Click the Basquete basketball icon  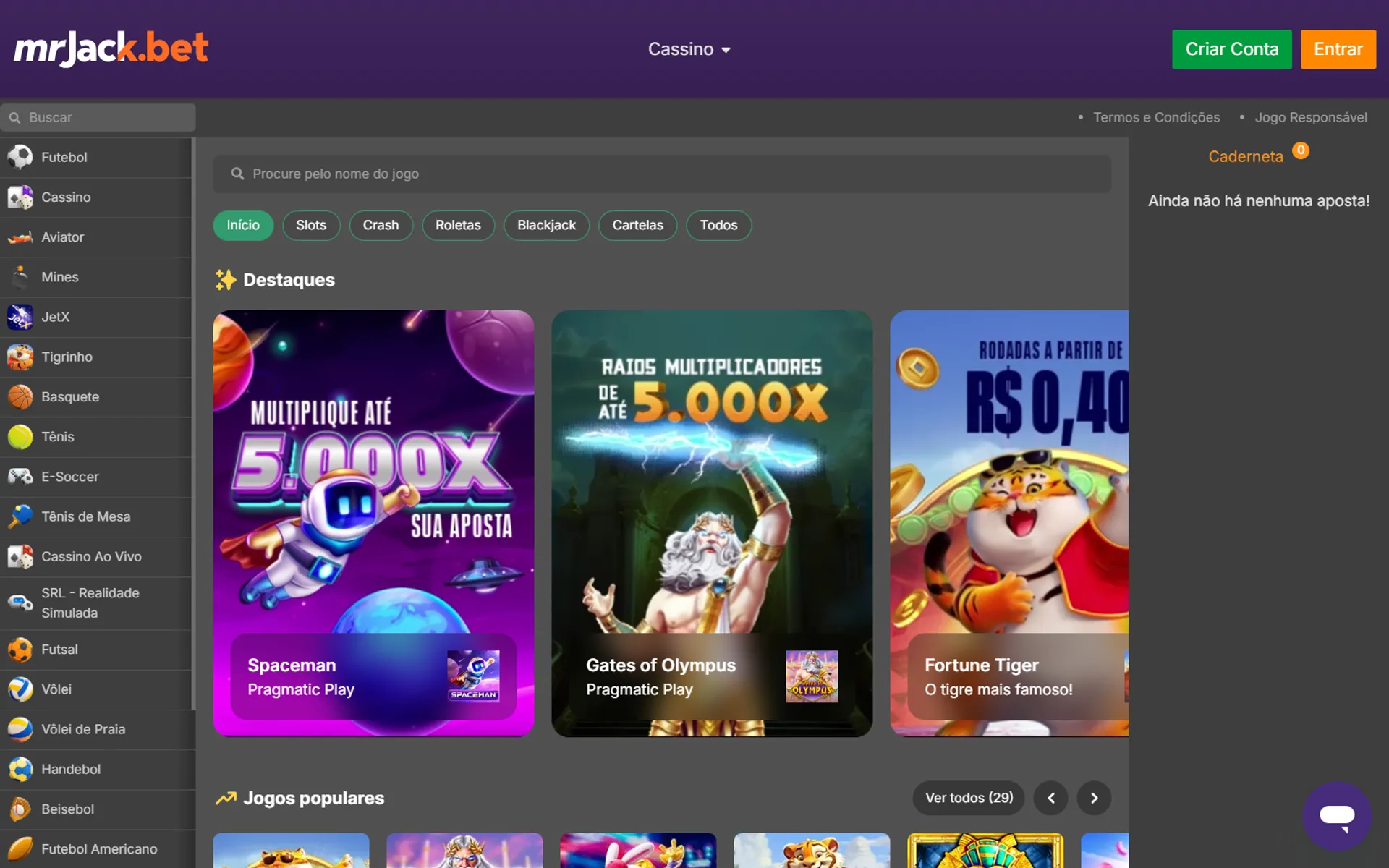[20, 397]
